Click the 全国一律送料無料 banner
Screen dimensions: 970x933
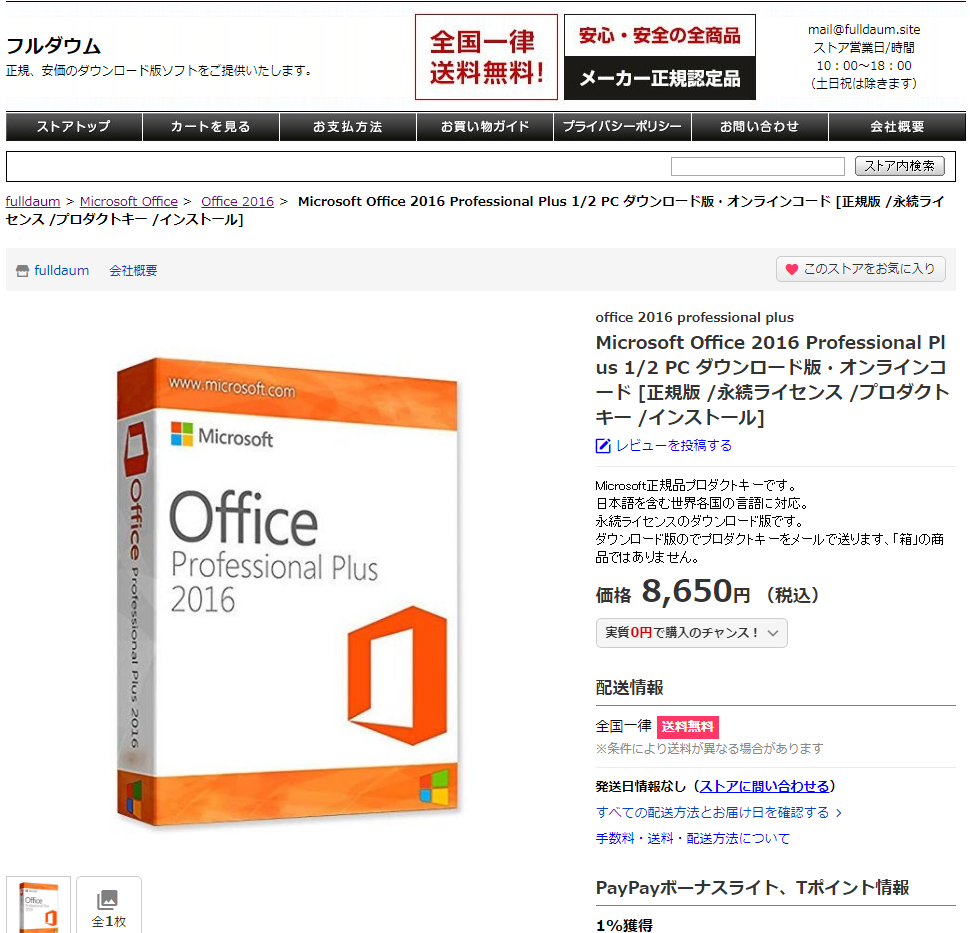486,57
